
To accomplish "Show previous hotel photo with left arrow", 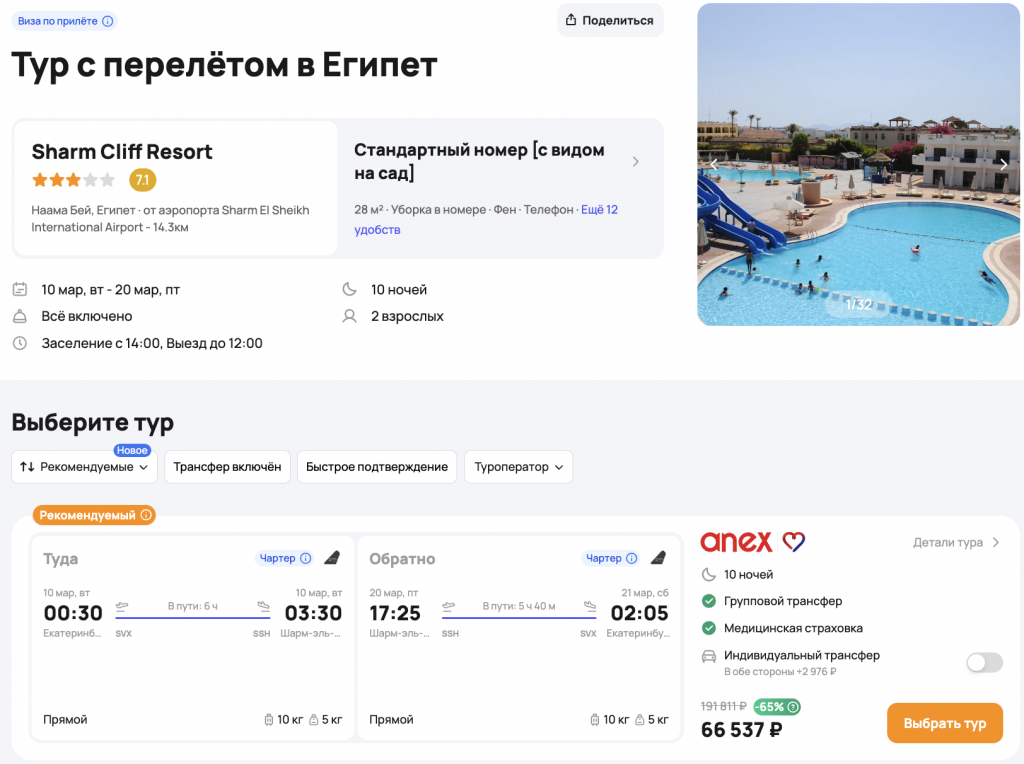I will [x=714, y=164].
